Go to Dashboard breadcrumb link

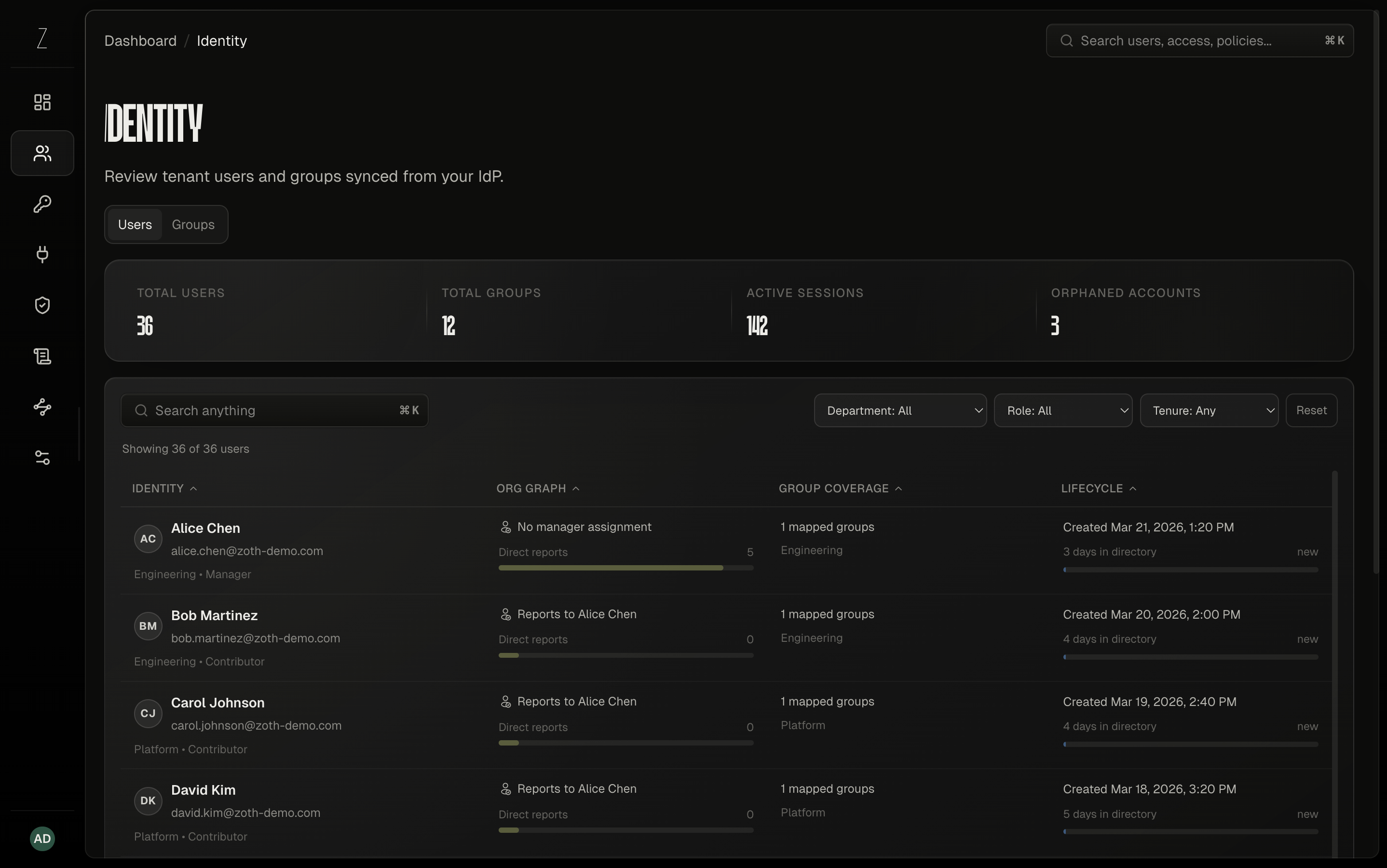141,41
